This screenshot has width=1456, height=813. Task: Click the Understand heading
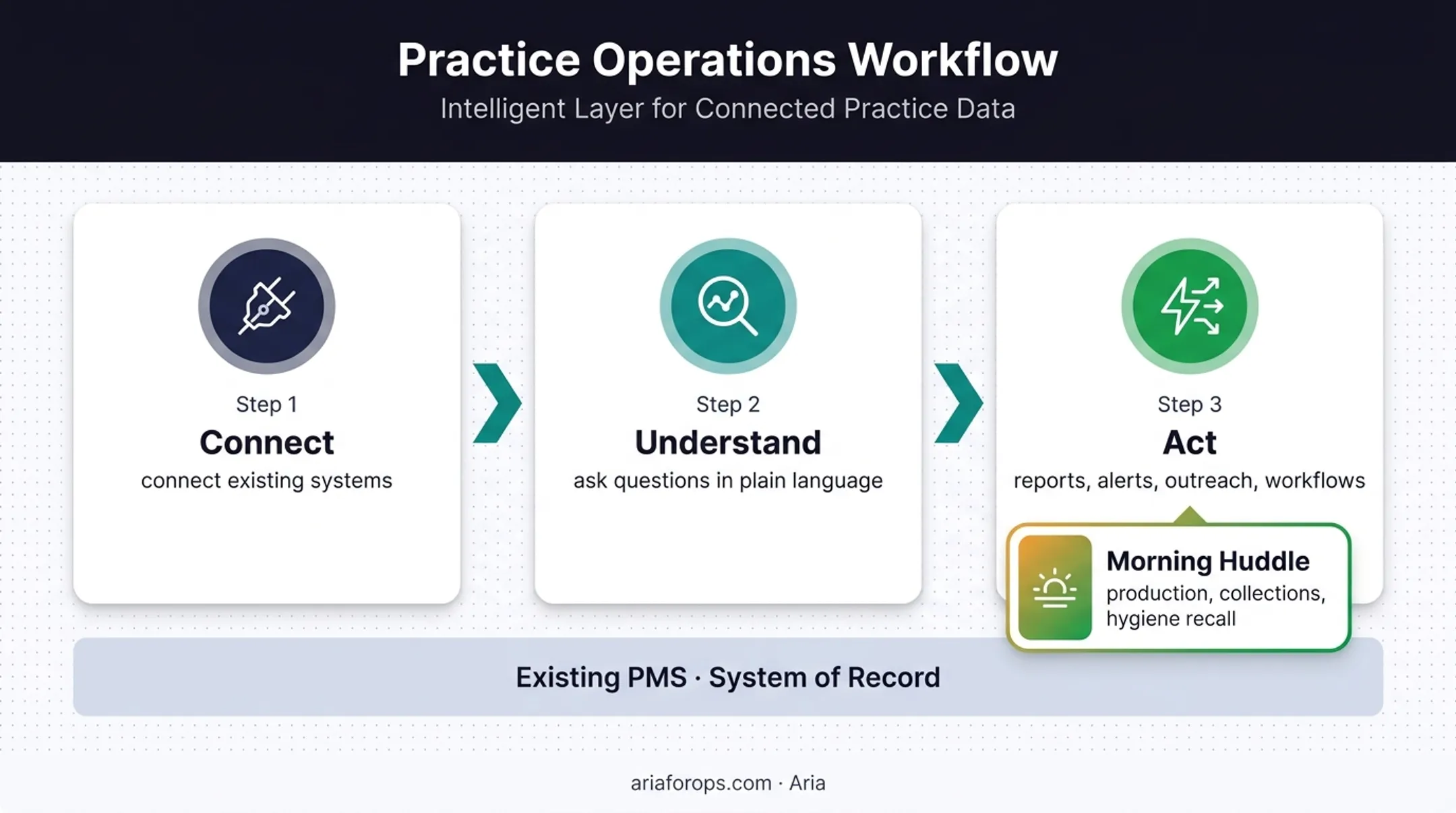728,442
